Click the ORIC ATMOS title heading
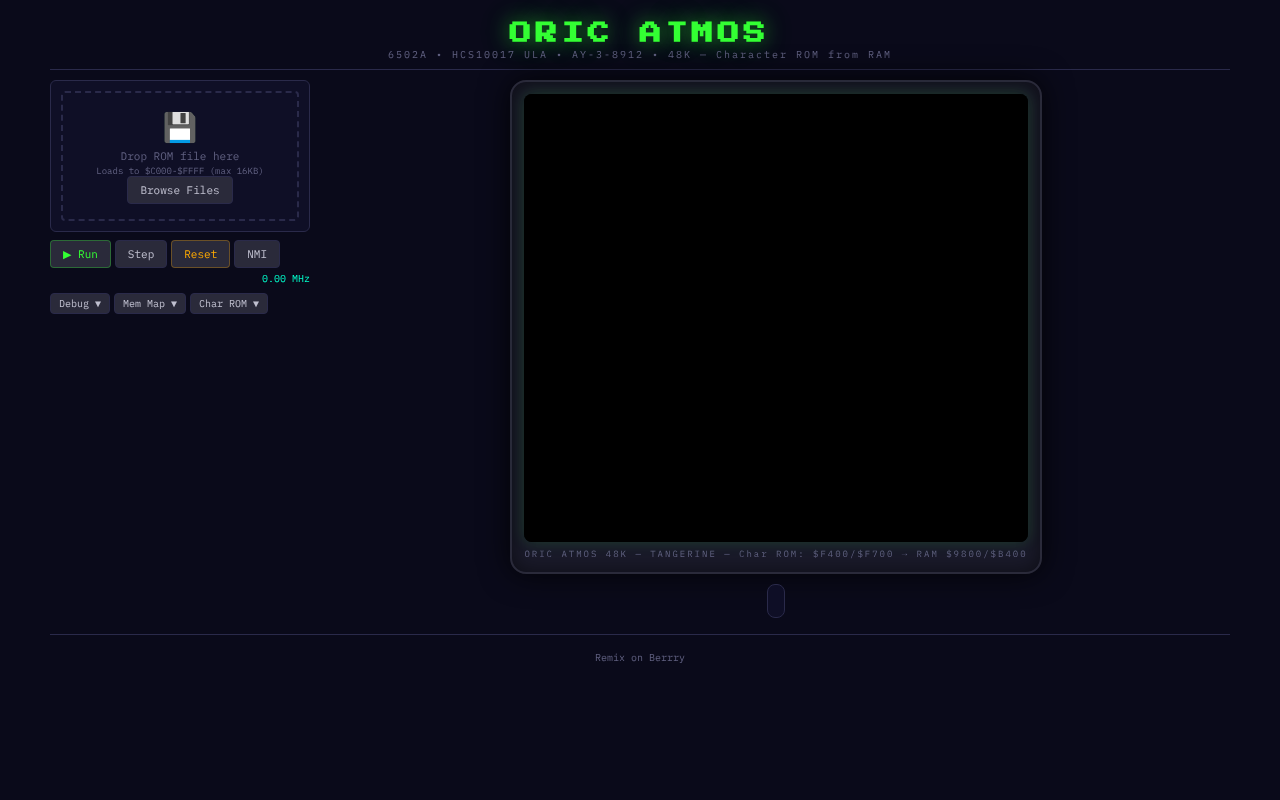The width and height of the screenshot is (1280, 800). click(x=640, y=32)
